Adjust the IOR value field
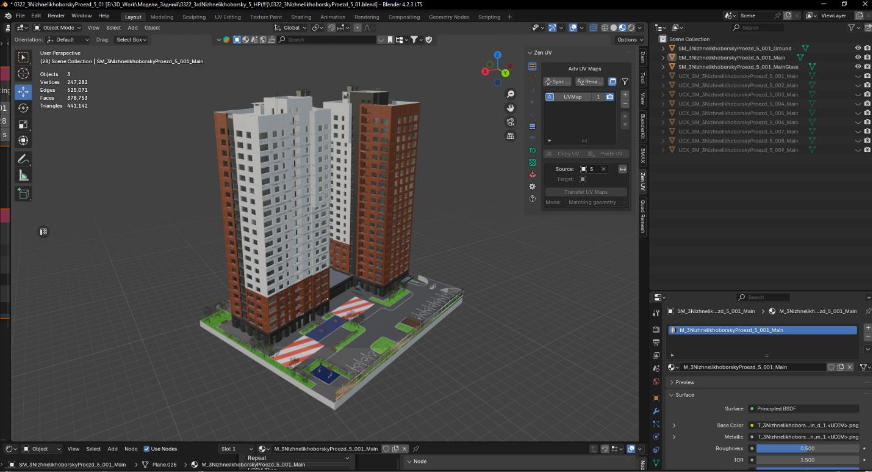This screenshot has height=472, width=872. click(x=807, y=460)
